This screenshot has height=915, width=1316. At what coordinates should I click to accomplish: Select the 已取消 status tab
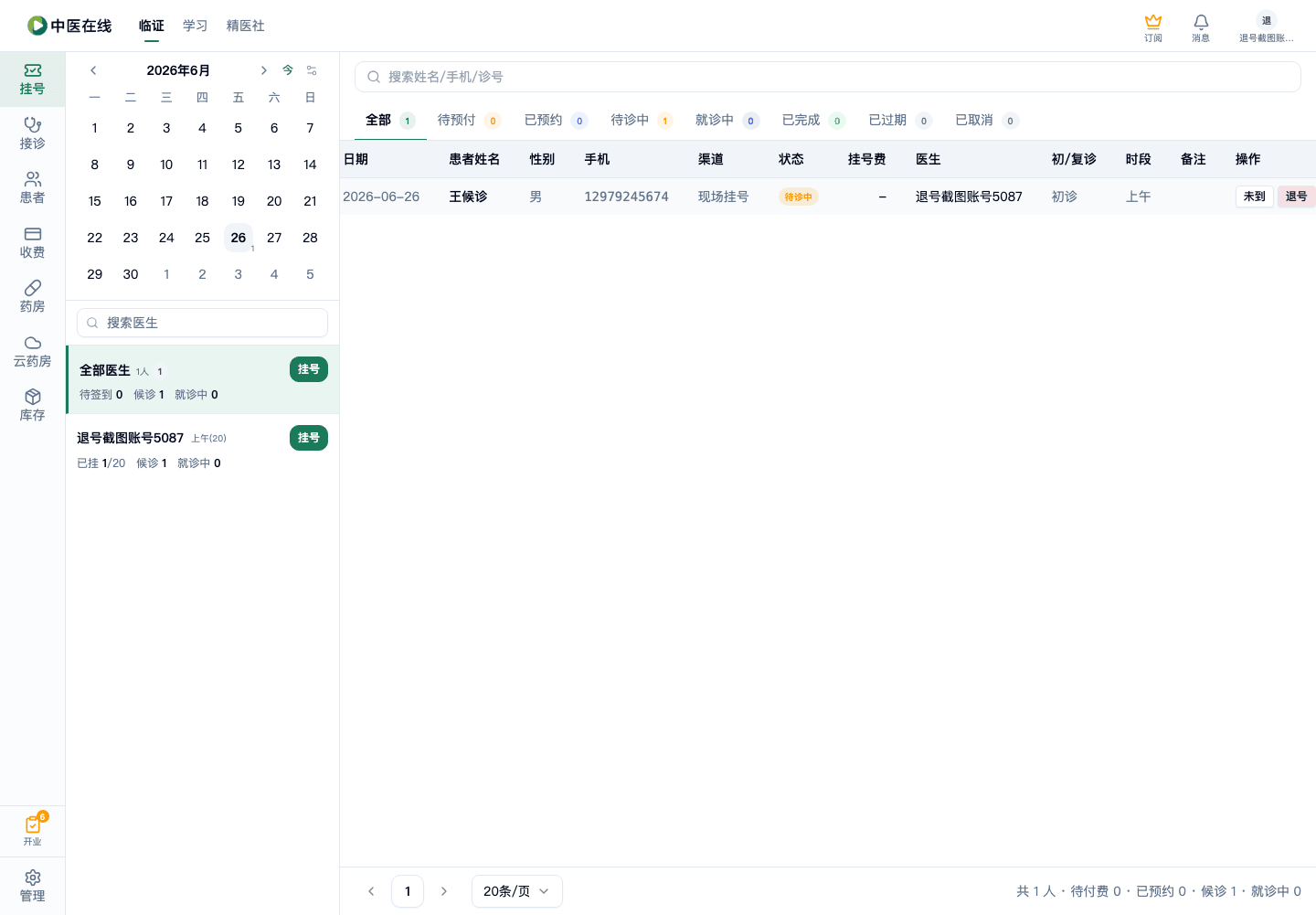986,120
